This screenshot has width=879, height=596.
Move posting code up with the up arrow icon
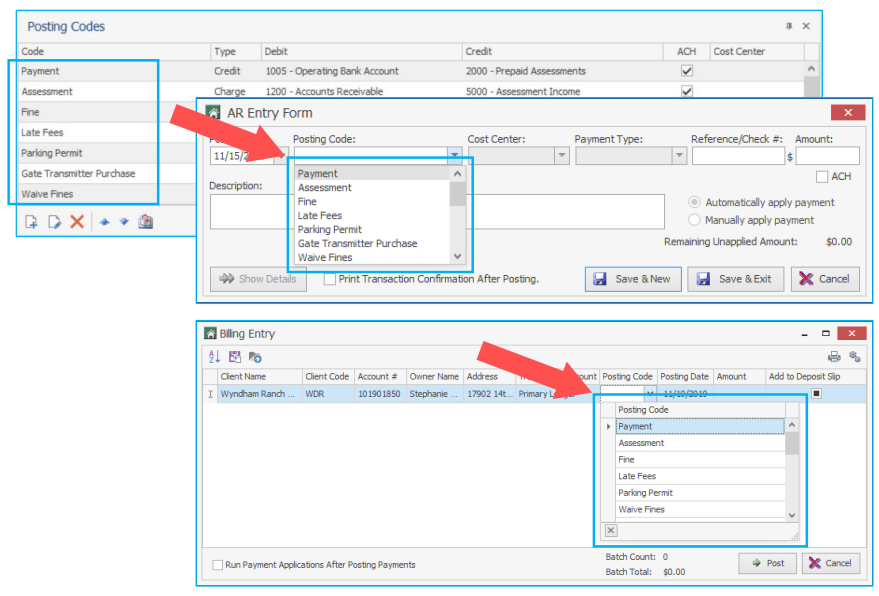click(105, 222)
